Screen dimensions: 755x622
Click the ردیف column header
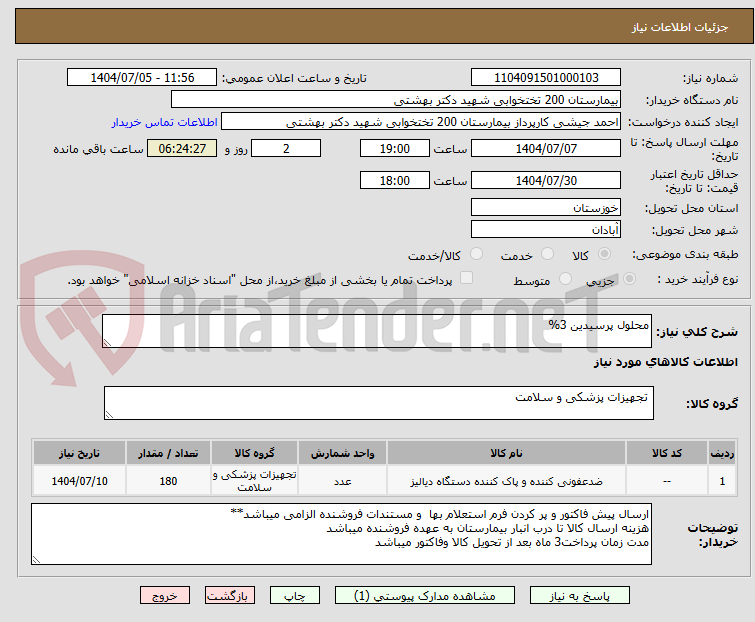tap(722, 453)
